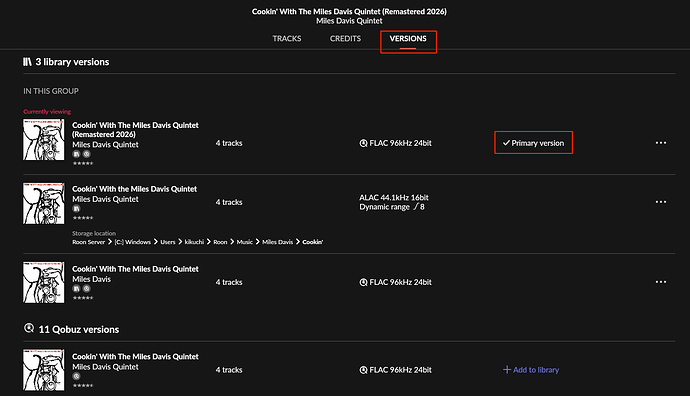Open Miles Davis Quintet artist in page header

(x=349, y=21)
